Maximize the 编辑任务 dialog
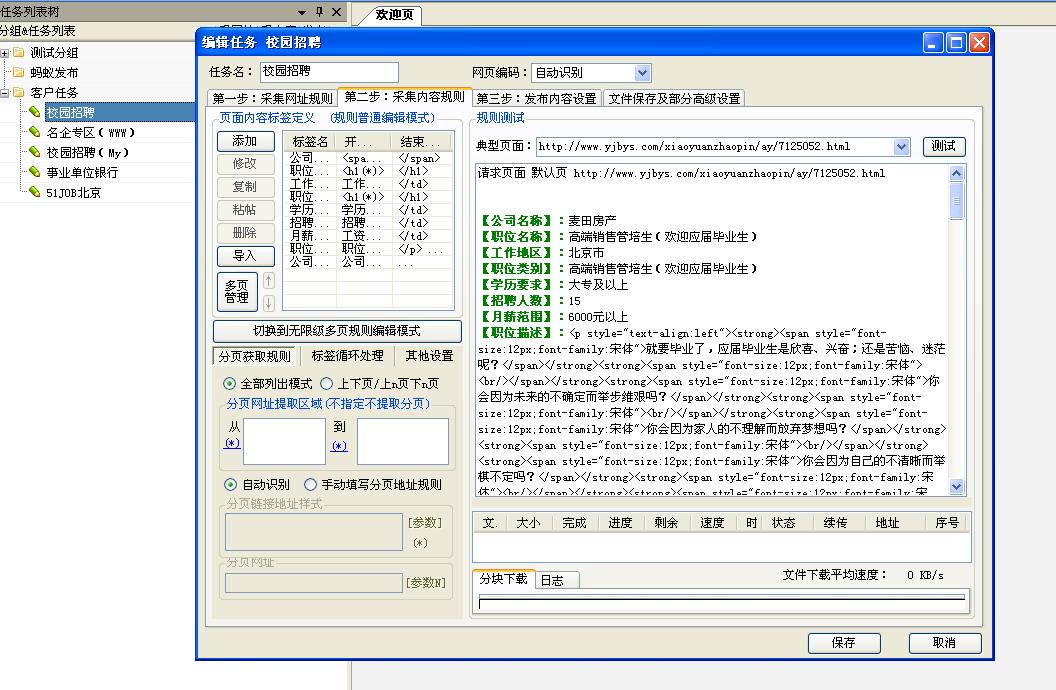This screenshot has width=1056, height=690. coord(956,43)
